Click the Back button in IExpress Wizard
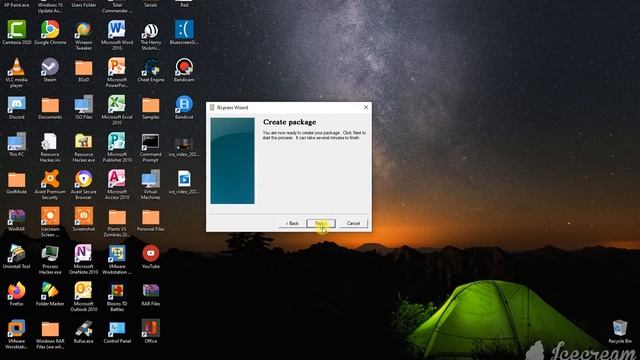Viewport: 640px width, 360px height. click(x=292, y=223)
